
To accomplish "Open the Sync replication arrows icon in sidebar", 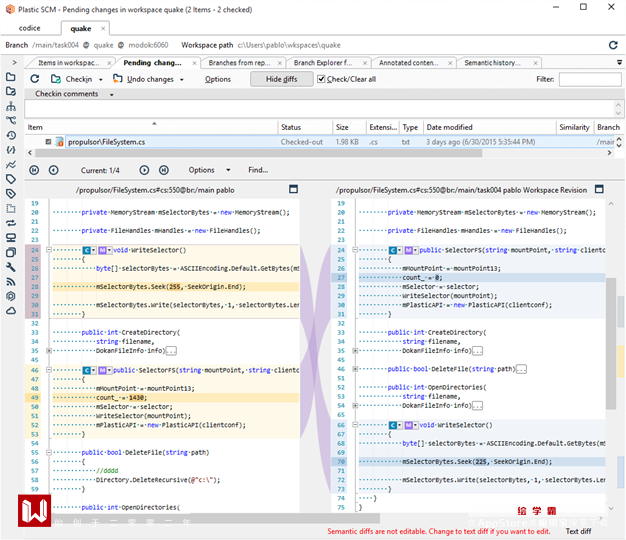I will point(11,223).
